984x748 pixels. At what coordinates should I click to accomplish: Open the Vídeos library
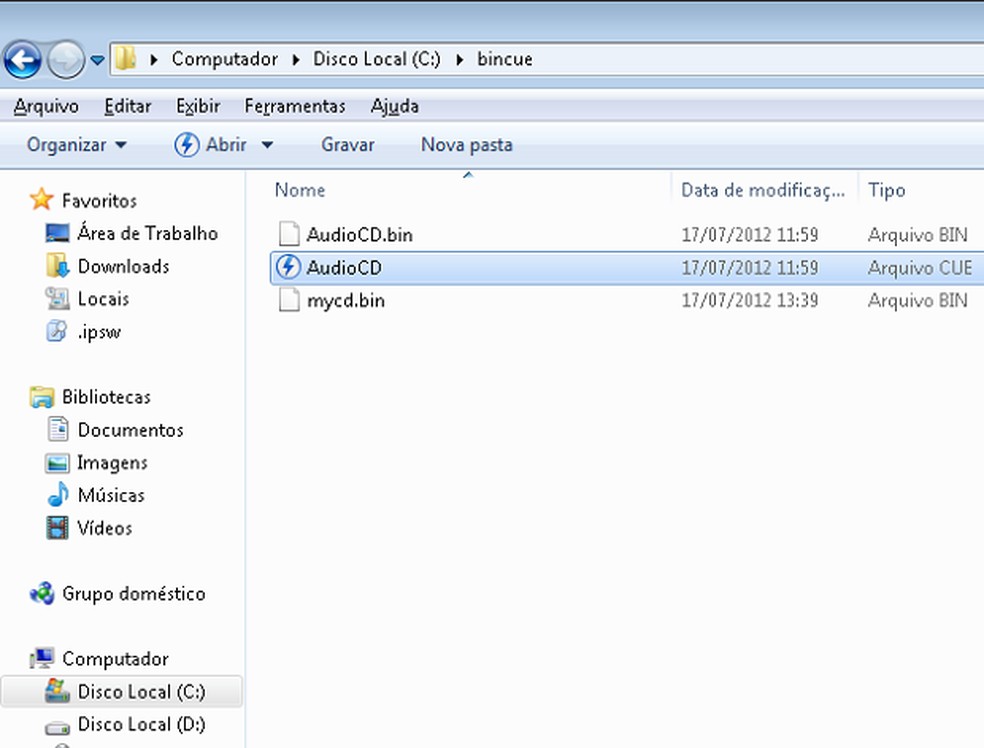(105, 528)
